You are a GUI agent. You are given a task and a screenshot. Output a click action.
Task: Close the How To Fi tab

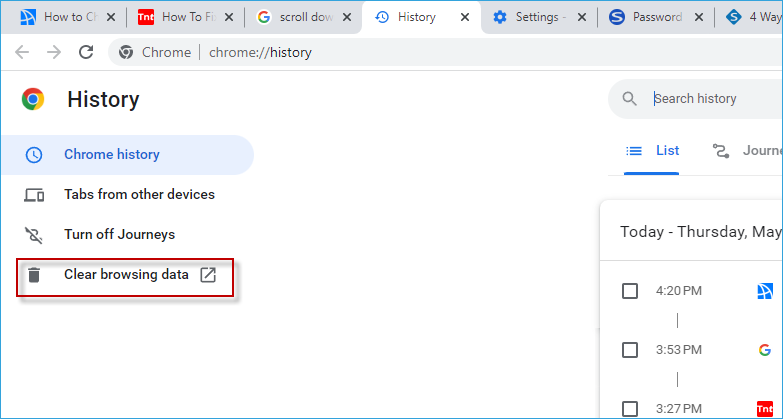pyautogui.click(x=229, y=17)
